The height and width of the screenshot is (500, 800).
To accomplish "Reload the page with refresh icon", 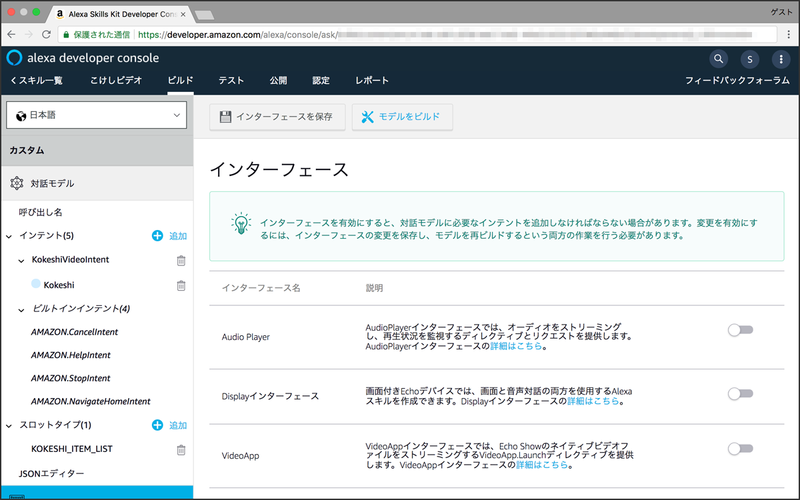I will tap(46, 35).
